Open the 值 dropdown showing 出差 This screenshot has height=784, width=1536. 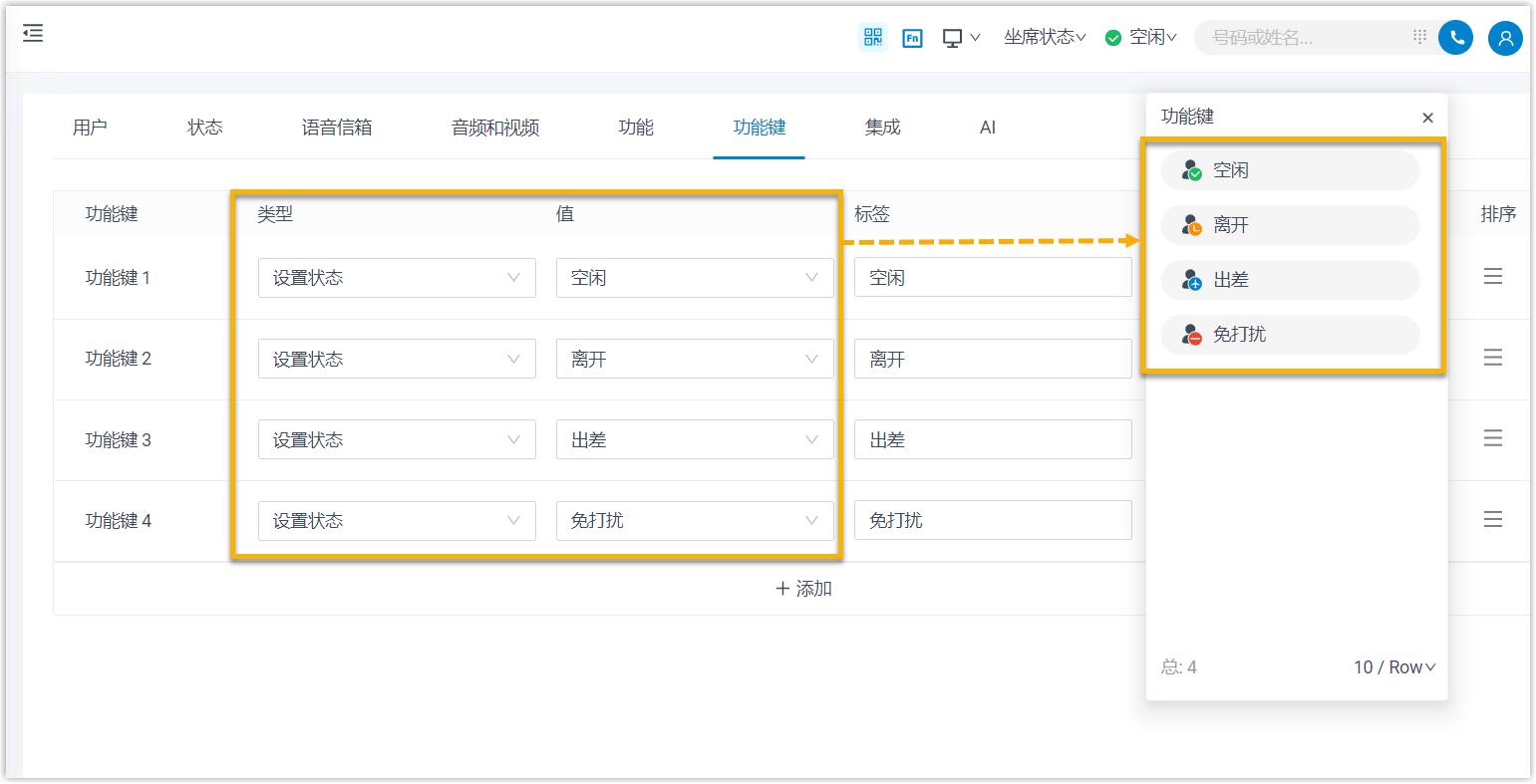click(694, 440)
